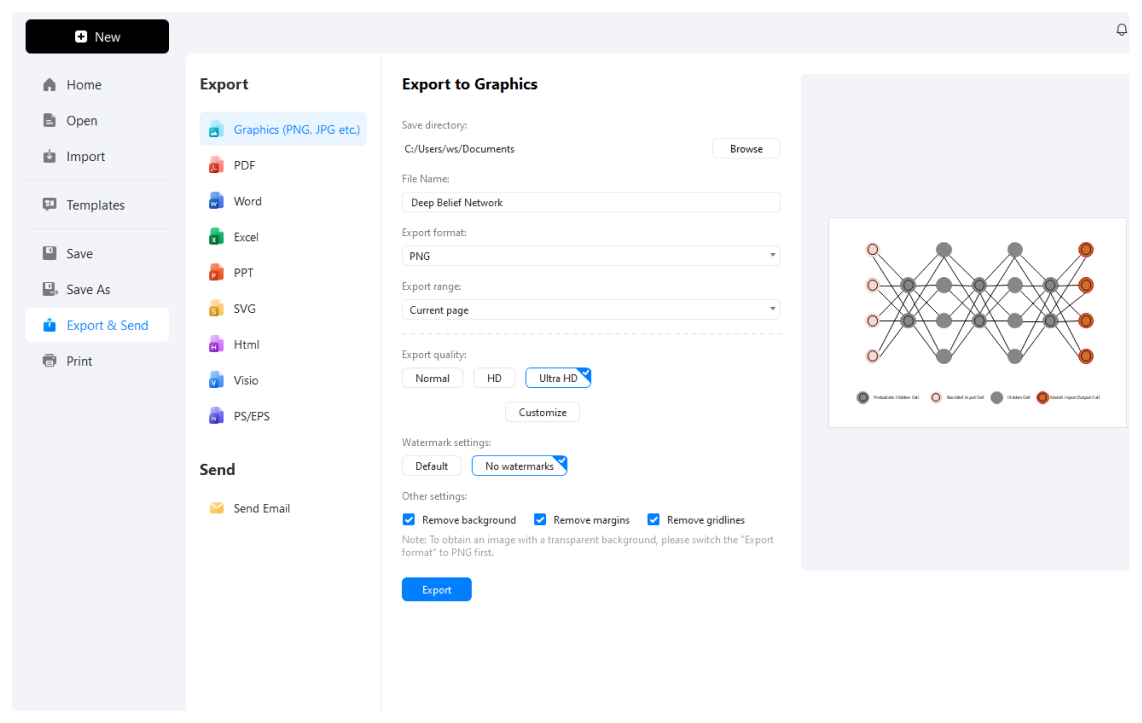Click the Excel spreadsheet icon

tap(216, 237)
